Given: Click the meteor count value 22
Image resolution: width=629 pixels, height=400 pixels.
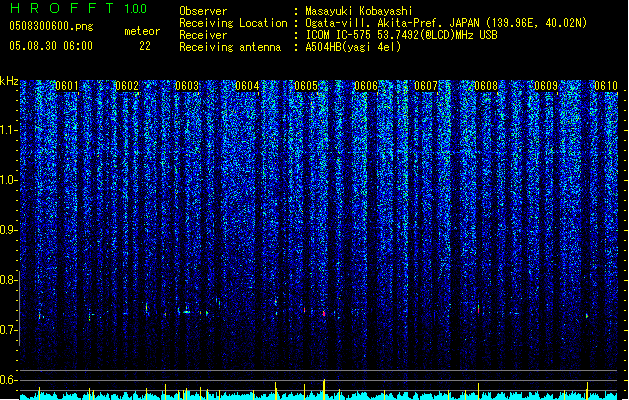Looking at the screenshot, I should [x=145, y=46].
